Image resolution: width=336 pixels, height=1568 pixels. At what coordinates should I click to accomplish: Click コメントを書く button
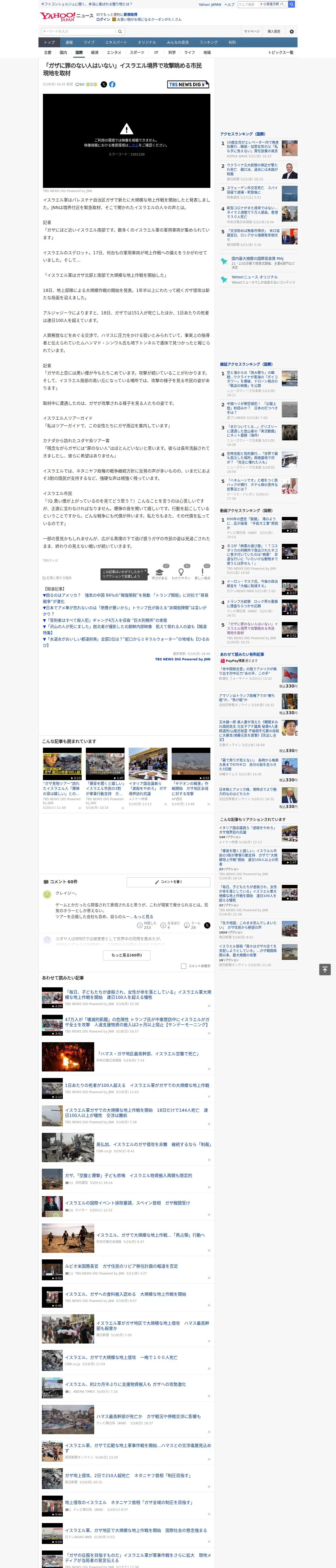coord(168,881)
